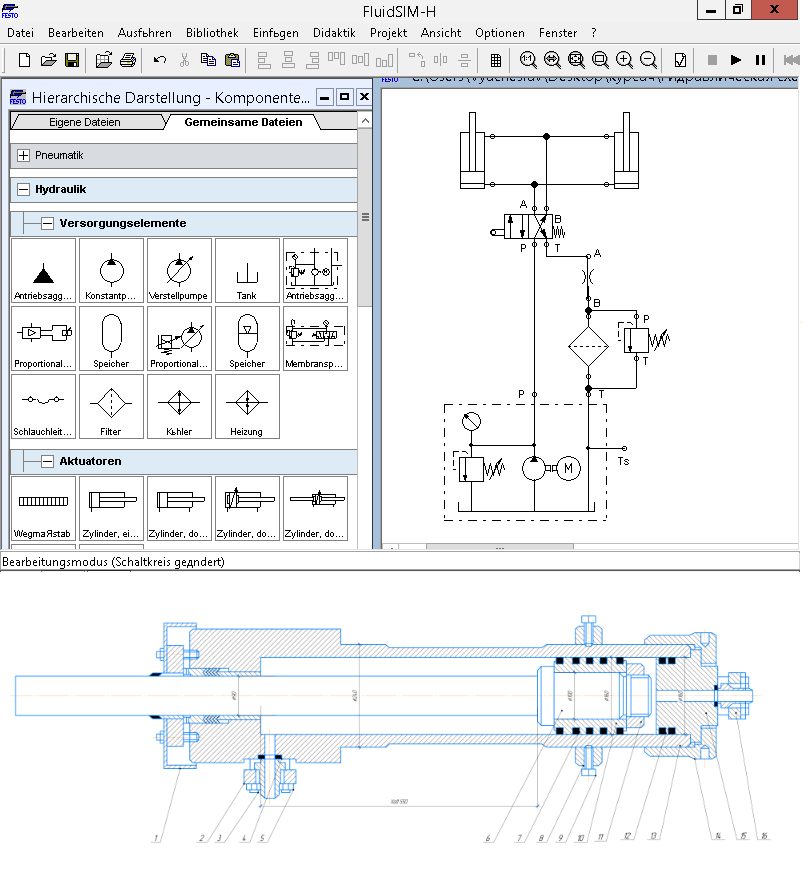Select the Tank component
Viewport: 804px width, 880px height.
[x=247, y=271]
